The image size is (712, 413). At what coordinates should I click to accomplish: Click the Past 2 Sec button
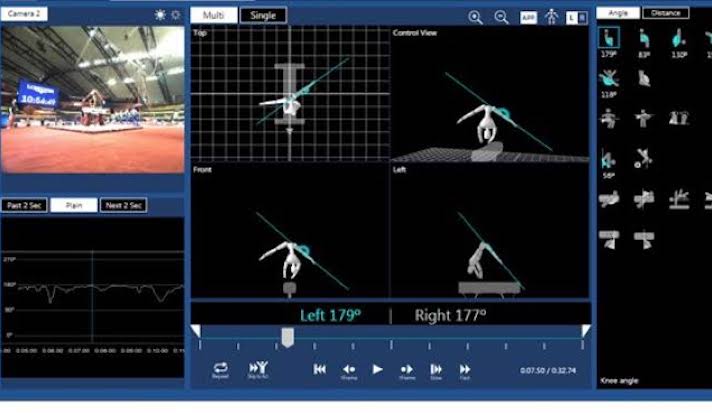tap(22, 205)
